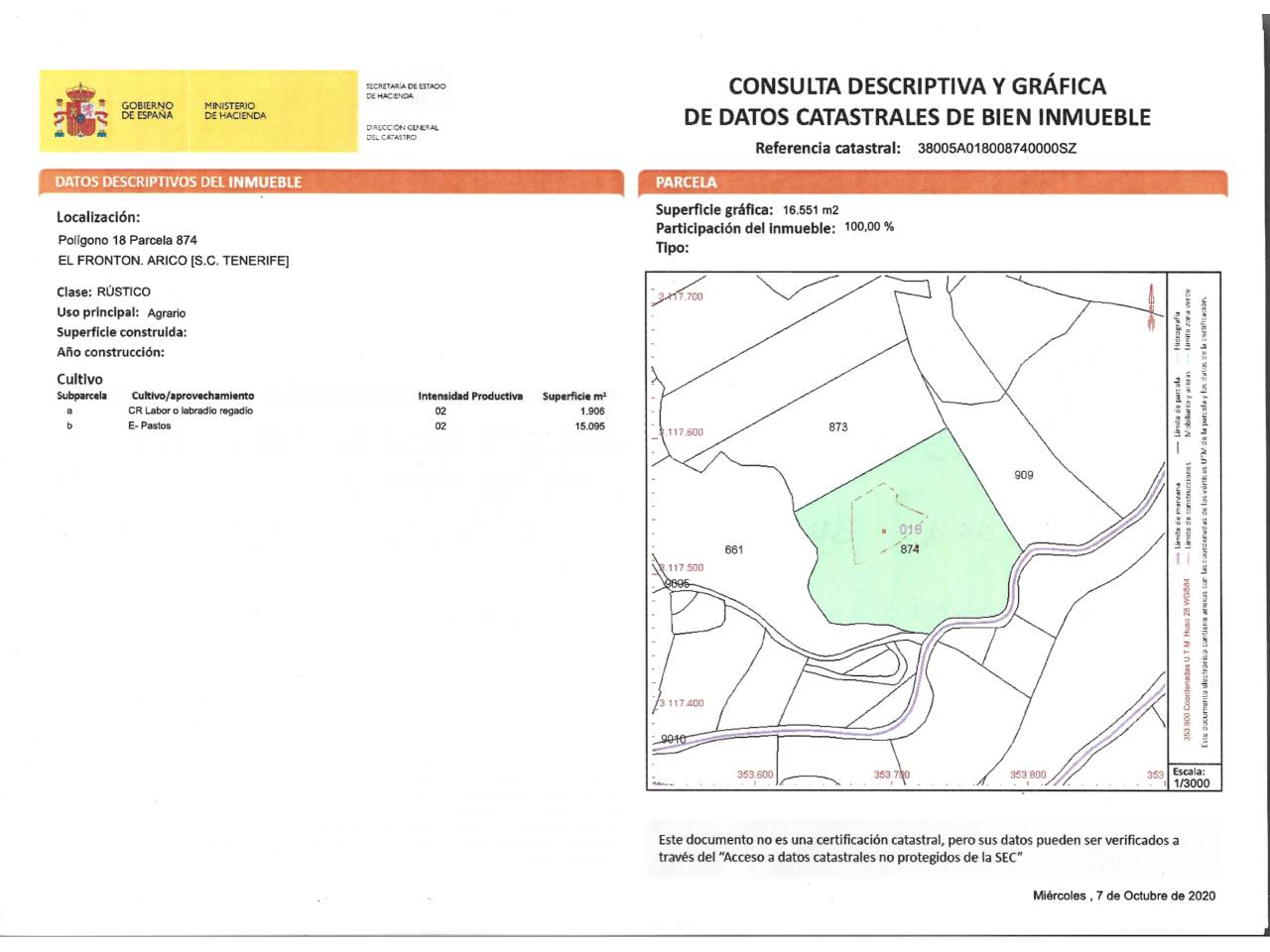Click 'Este documento no es una certificación catastral' notice

[x=919, y=848]
